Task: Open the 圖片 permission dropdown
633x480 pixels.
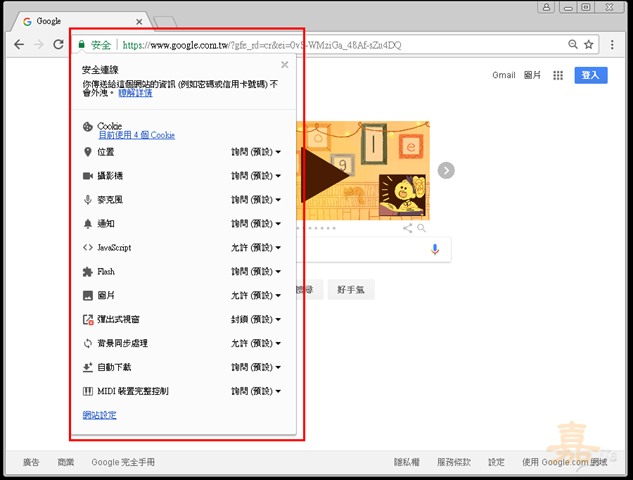Action: coord(256,296)
